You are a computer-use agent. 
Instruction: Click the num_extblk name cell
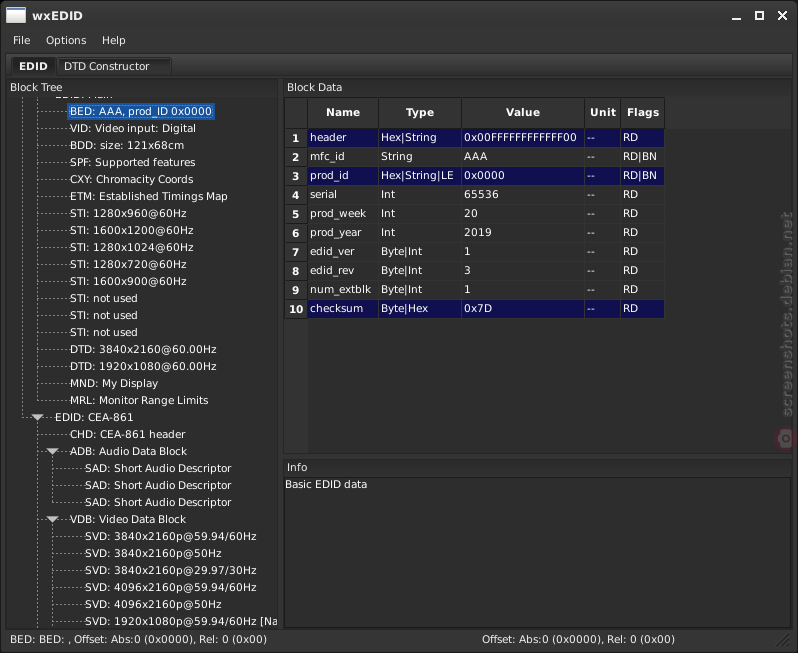[343, 290]
